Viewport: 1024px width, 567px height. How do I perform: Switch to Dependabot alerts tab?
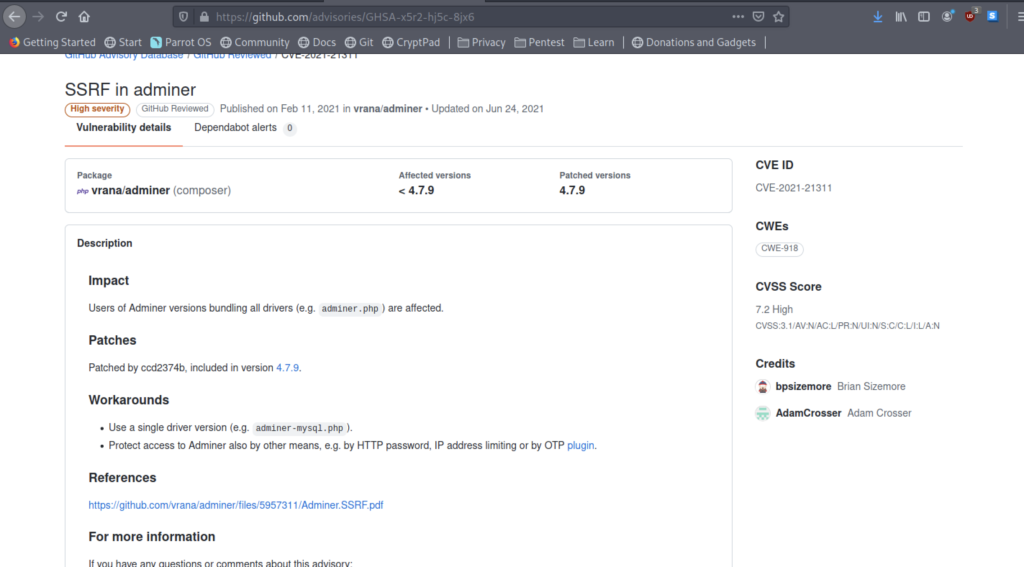(x=244, y=128)
